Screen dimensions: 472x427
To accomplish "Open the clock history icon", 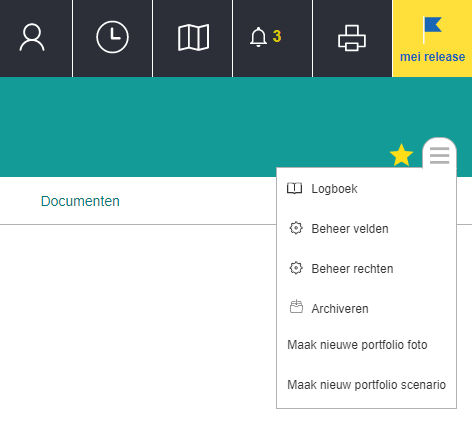I will coord(112,37).
